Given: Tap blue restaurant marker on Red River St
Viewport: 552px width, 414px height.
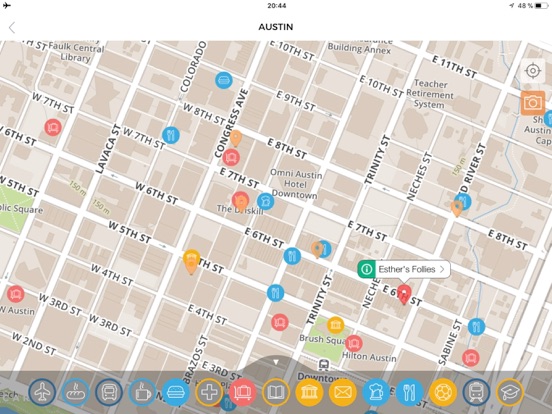Looking at the screenshot, I should point(464,202).
